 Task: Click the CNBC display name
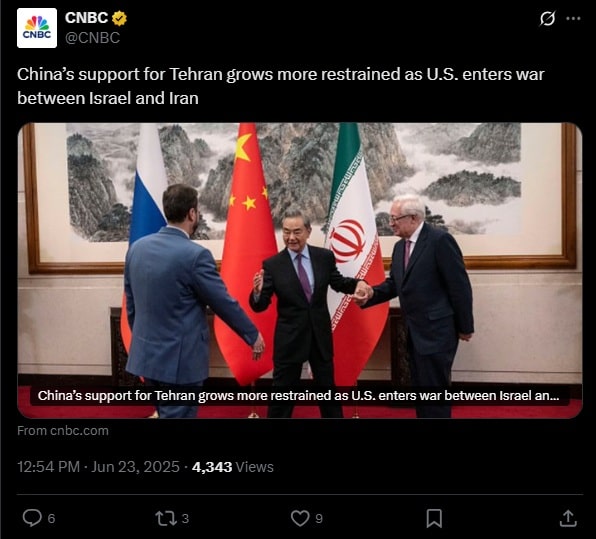click(86, 17)
